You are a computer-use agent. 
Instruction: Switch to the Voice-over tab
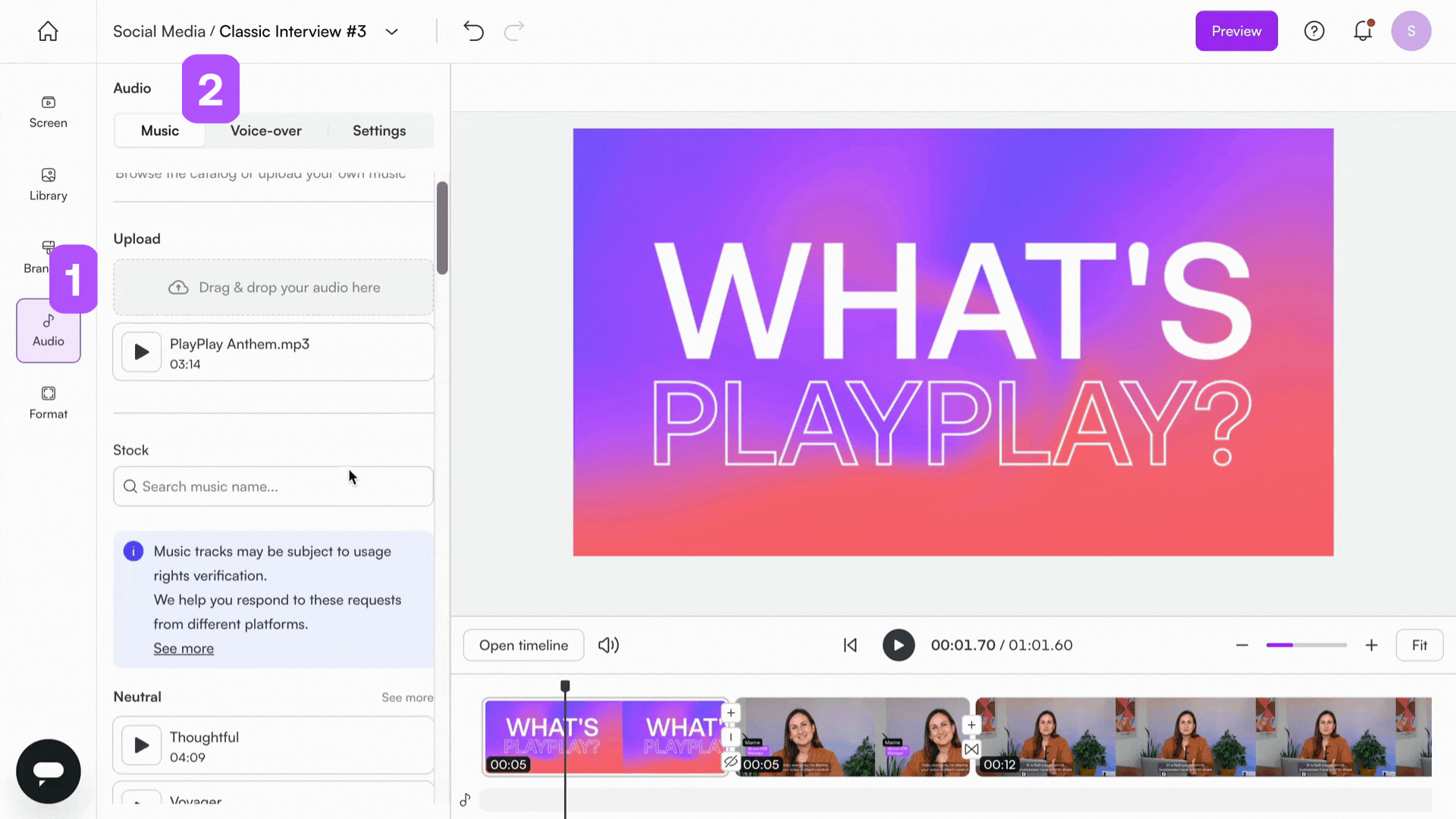coord(266,130)
